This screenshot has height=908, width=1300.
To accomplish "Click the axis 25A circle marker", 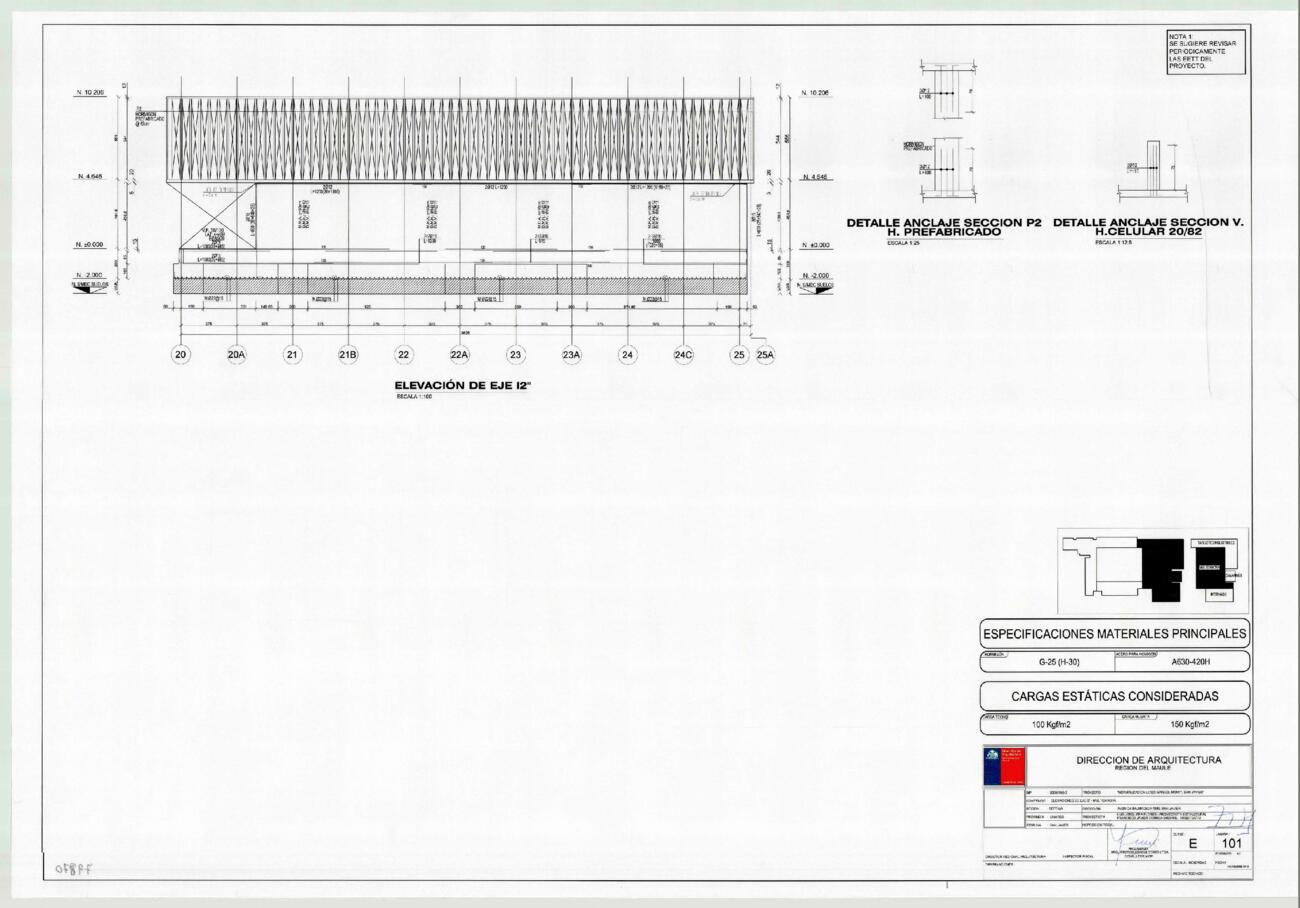I will tap(767, 355).
